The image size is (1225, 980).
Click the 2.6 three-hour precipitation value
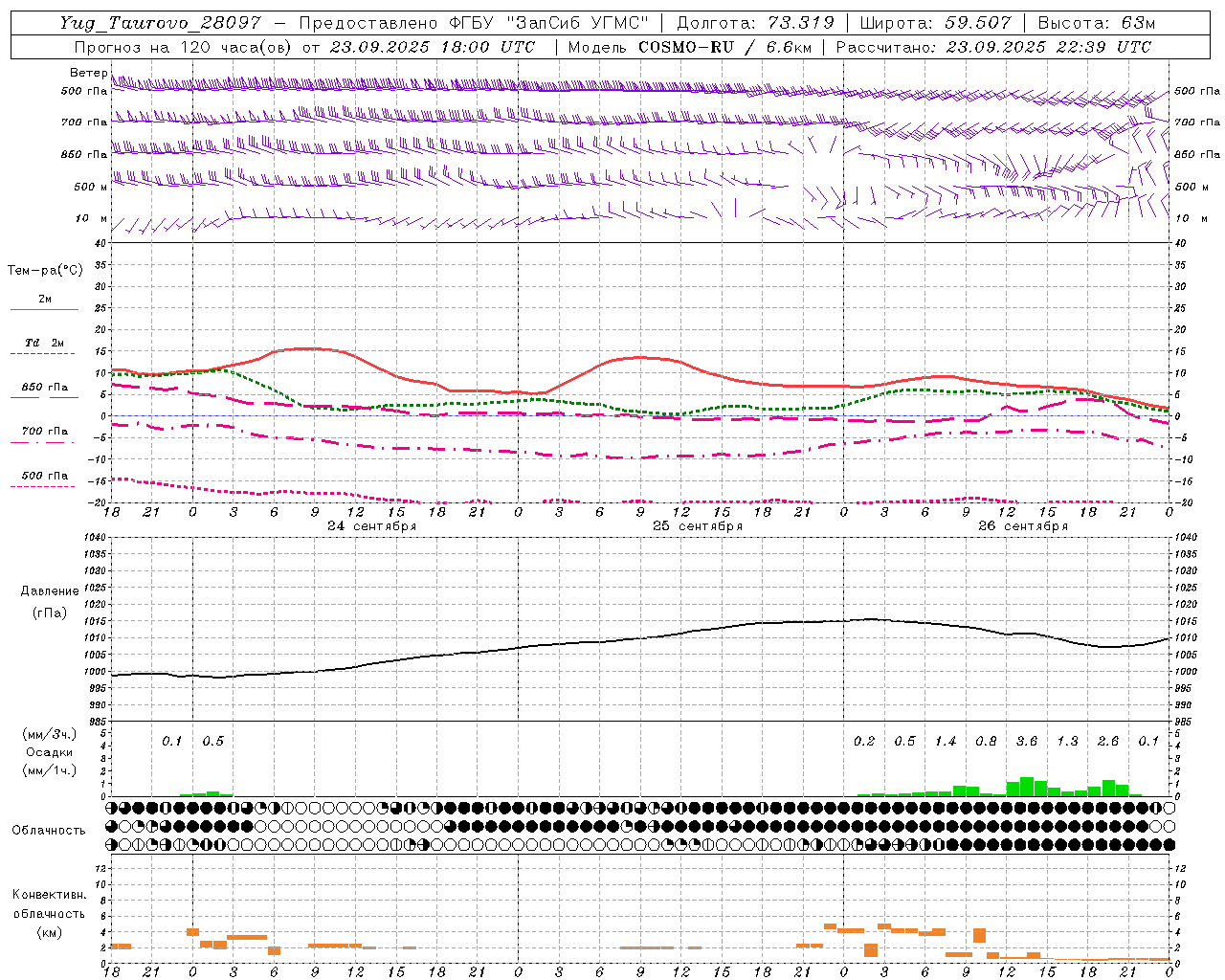click(x=1108, y=742)
